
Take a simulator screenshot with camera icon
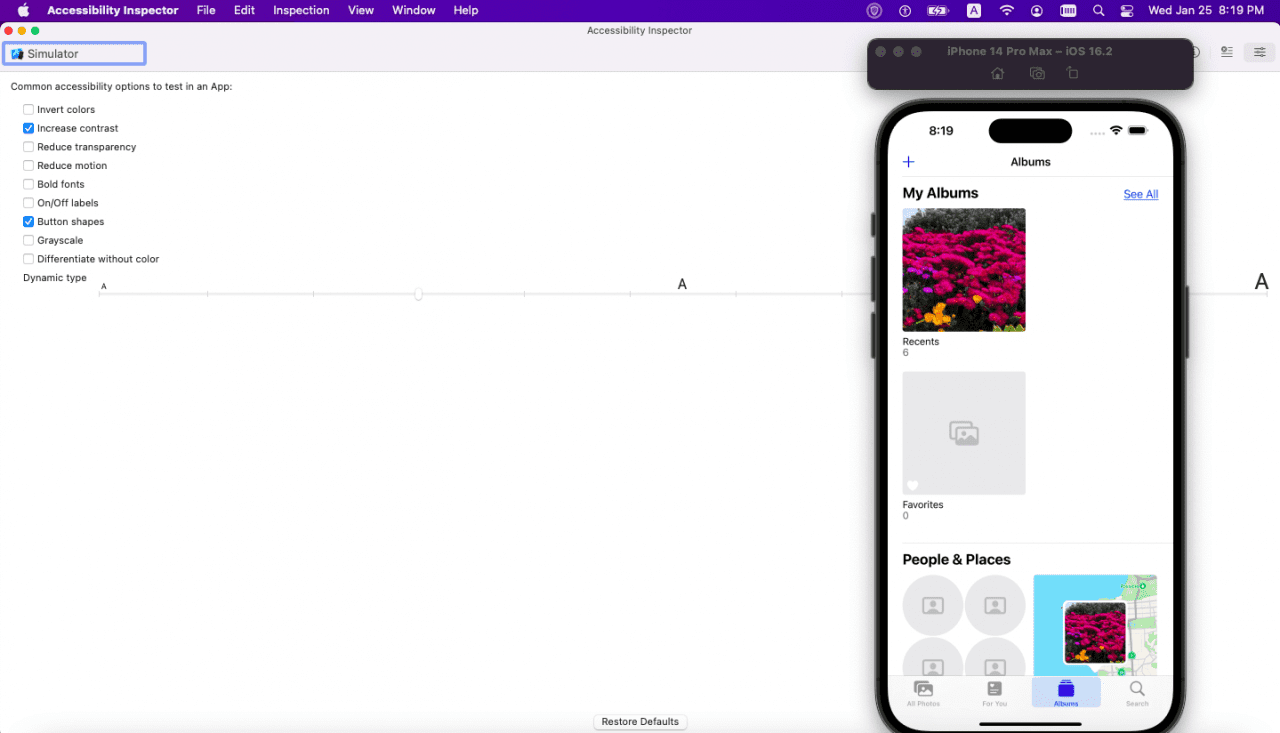1037,73
